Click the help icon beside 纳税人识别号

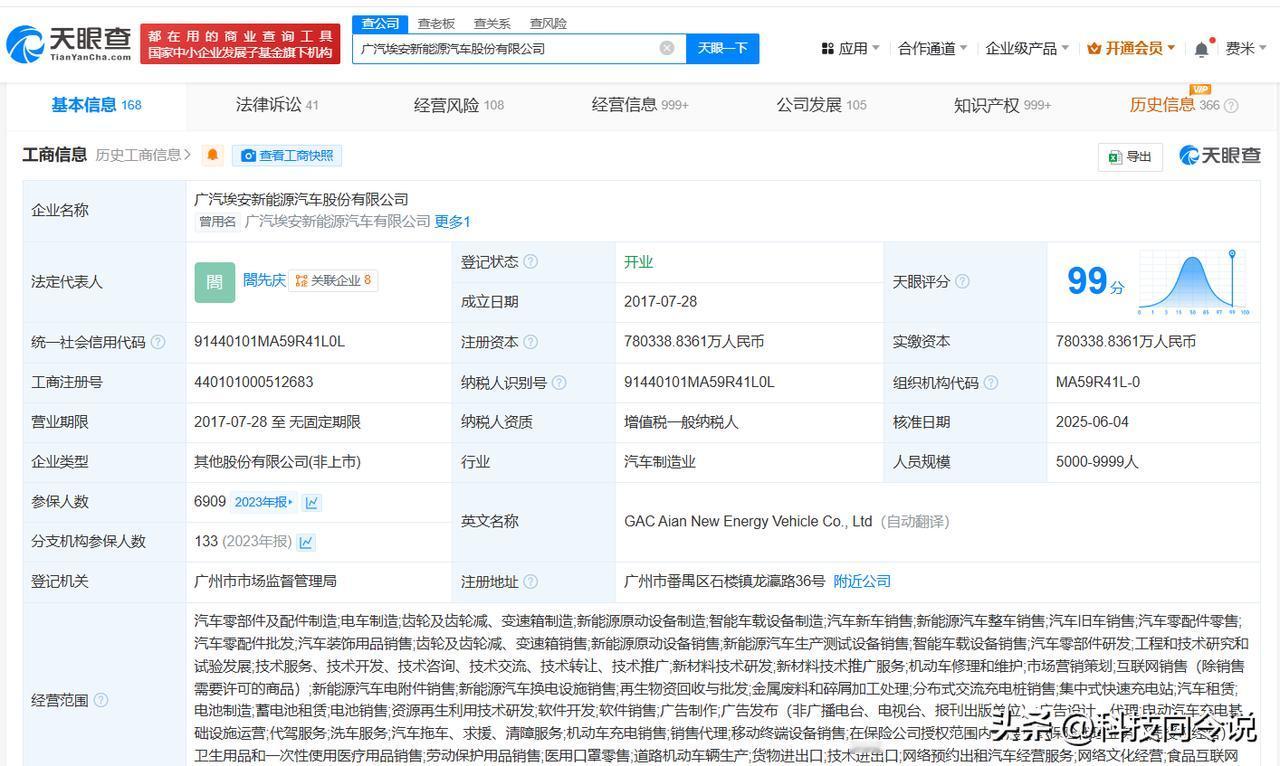pos(559,382)
